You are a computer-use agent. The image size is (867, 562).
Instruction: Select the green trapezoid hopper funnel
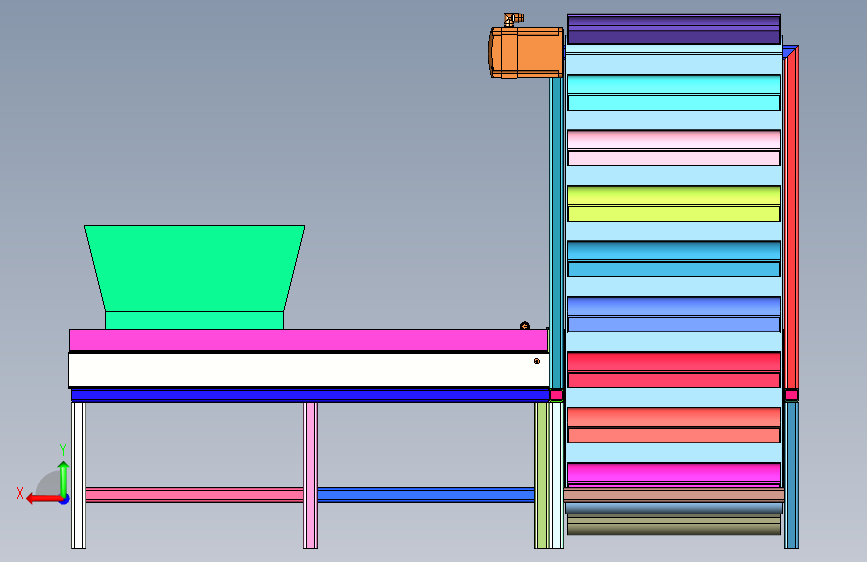[194, 268]
